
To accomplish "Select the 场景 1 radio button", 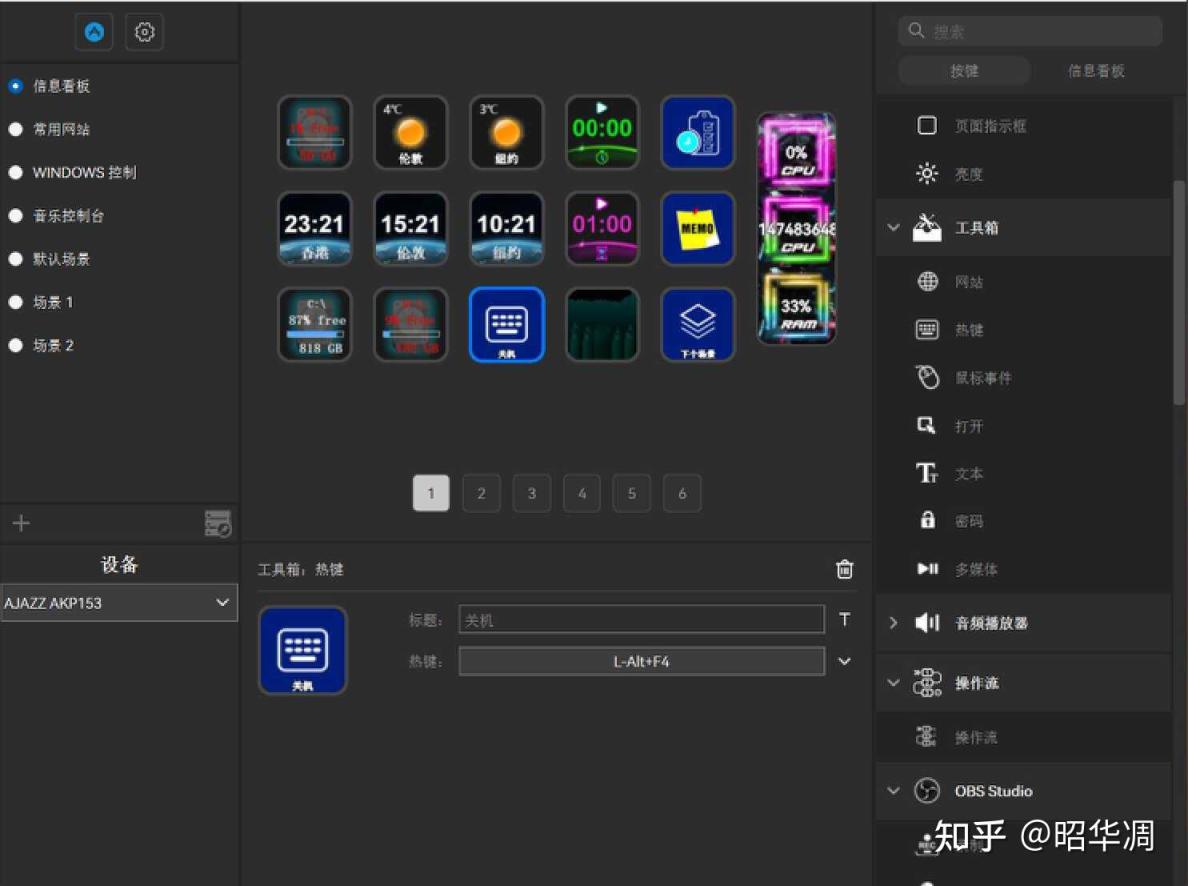I will [15, 302].
